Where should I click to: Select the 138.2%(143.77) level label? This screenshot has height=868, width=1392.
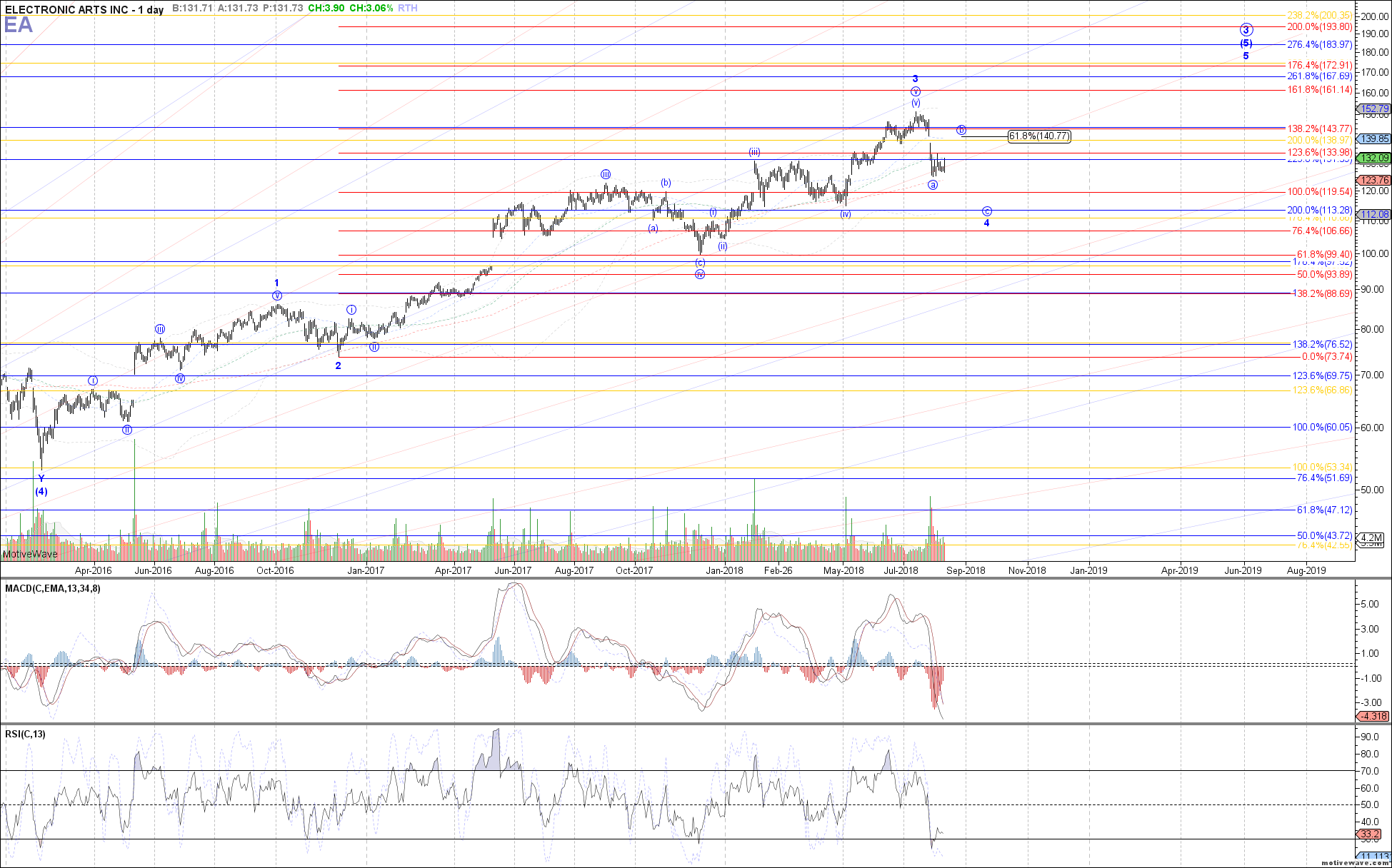pyautogui.click(x=1320, y=129)
